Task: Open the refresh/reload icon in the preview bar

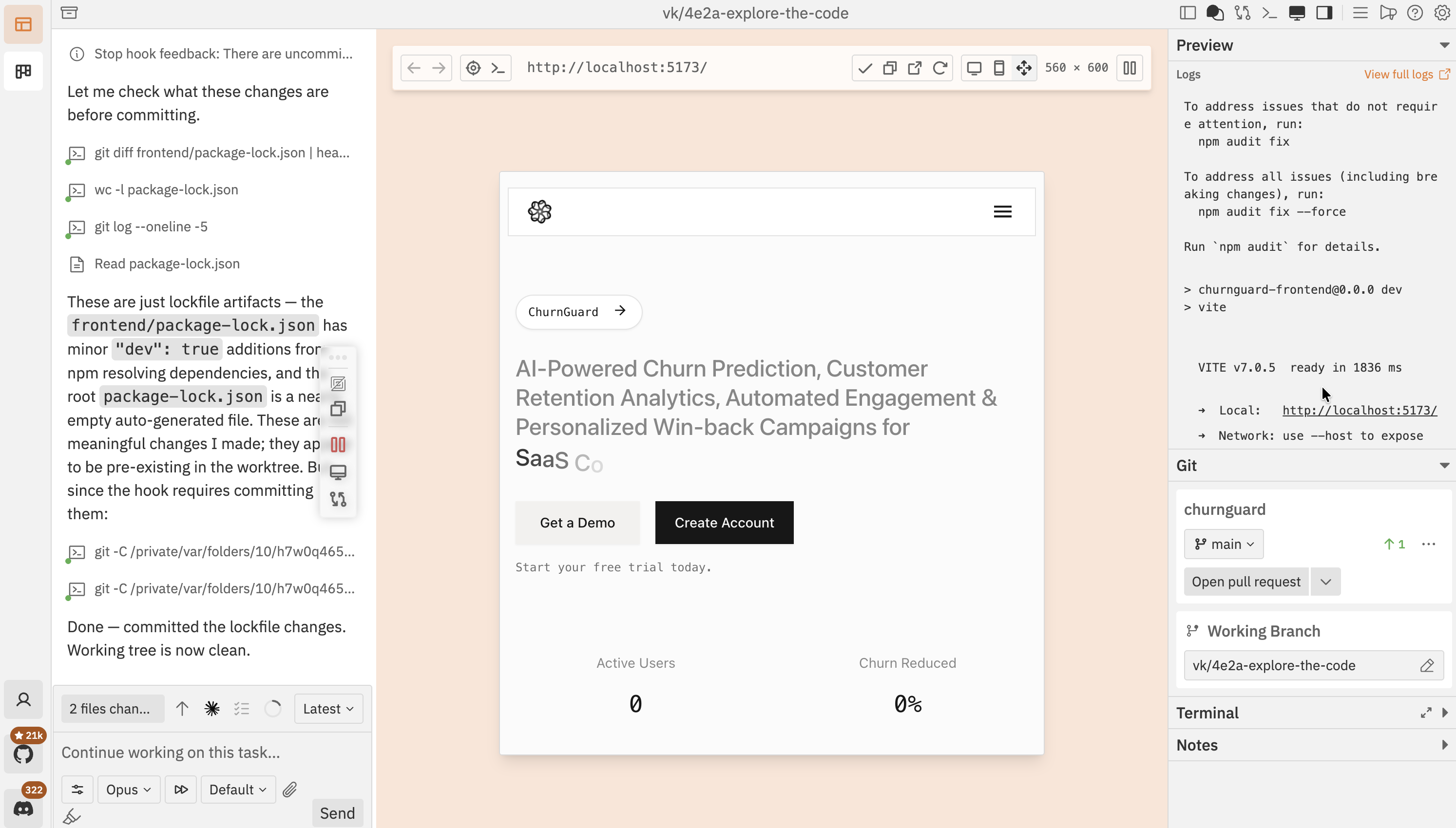Action: tap(939, 67)
